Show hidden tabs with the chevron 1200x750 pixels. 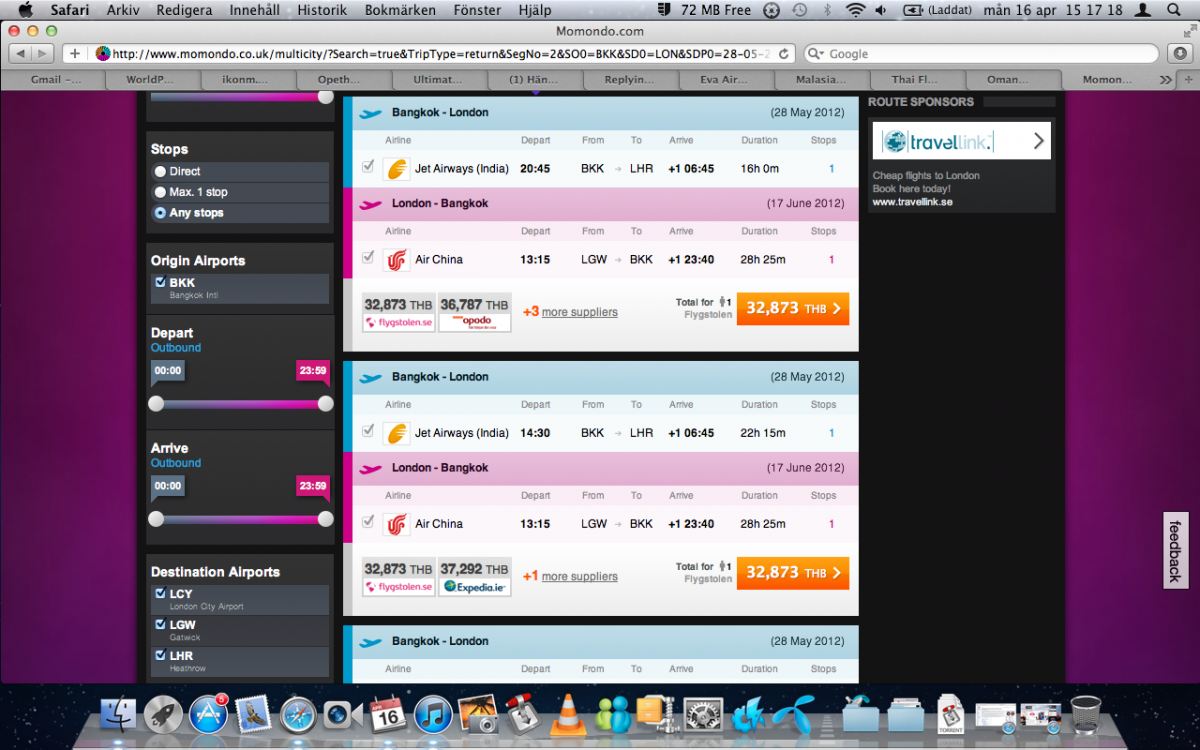tap(1165, 79)
